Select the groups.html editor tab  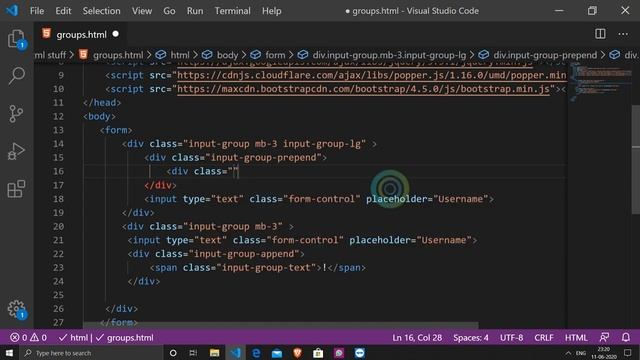[x=80, y=34]
